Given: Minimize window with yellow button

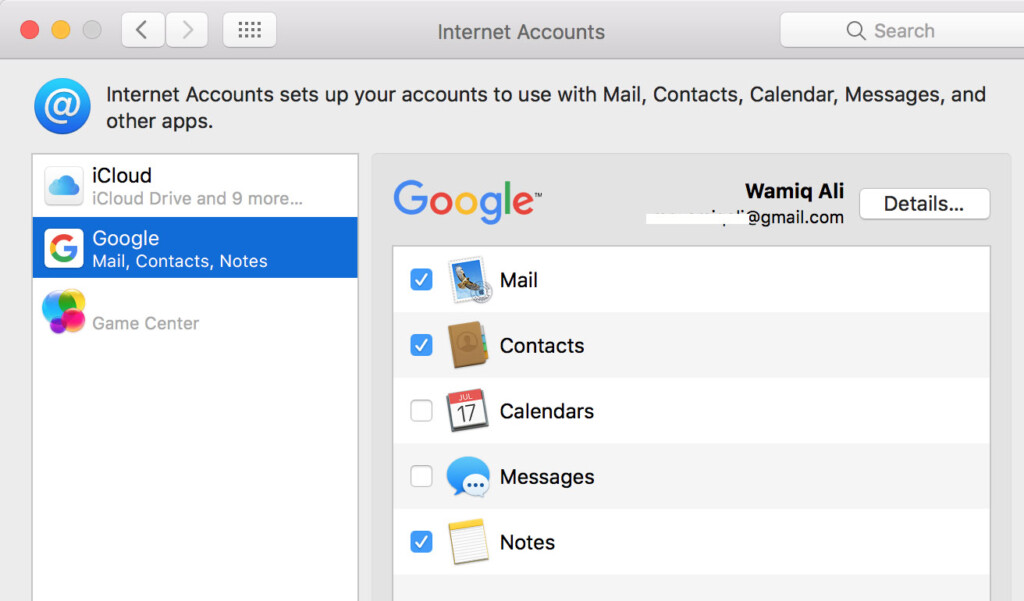Looking at the screenshot, I should (x=61, y=30).
